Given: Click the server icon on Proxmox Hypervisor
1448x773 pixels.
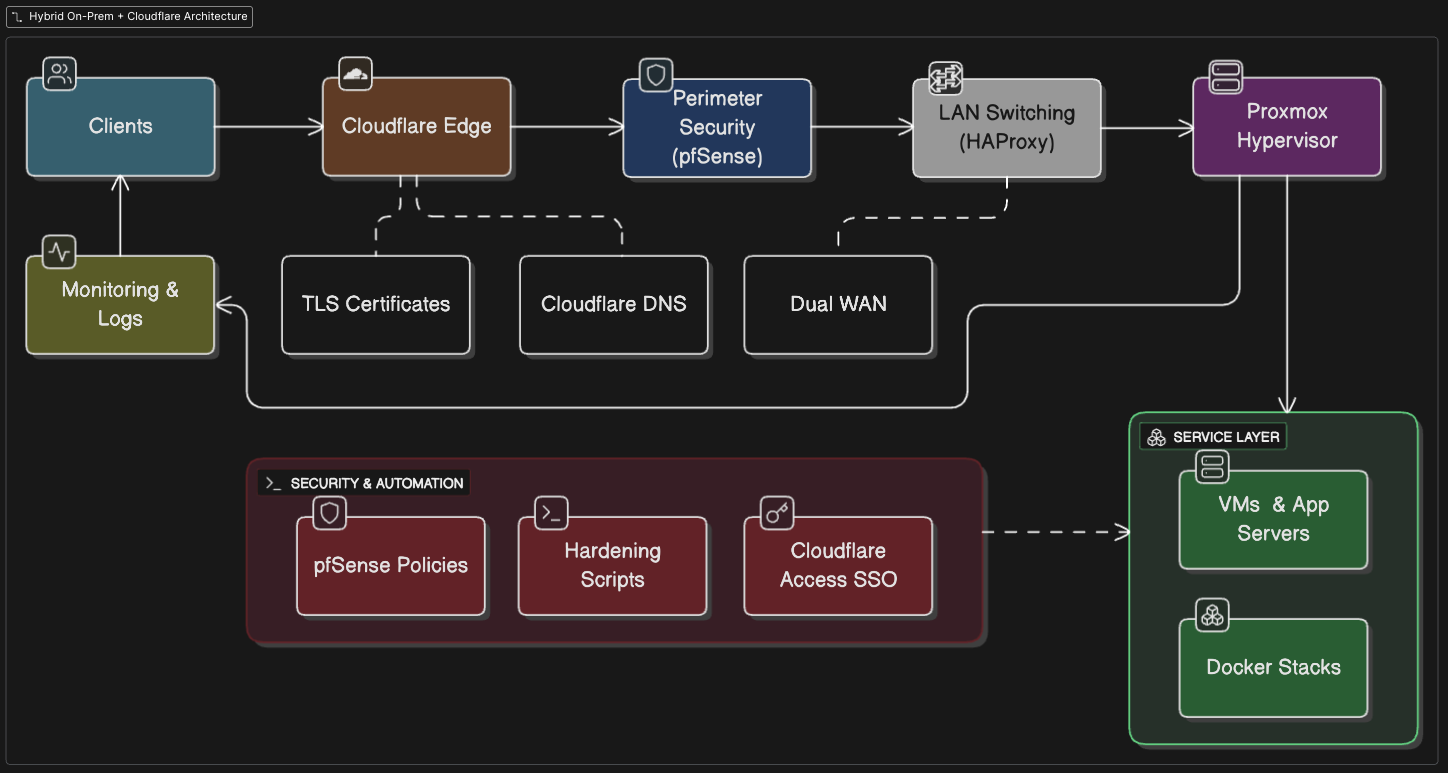Looking at the screenshot, I should (1225, 76).
